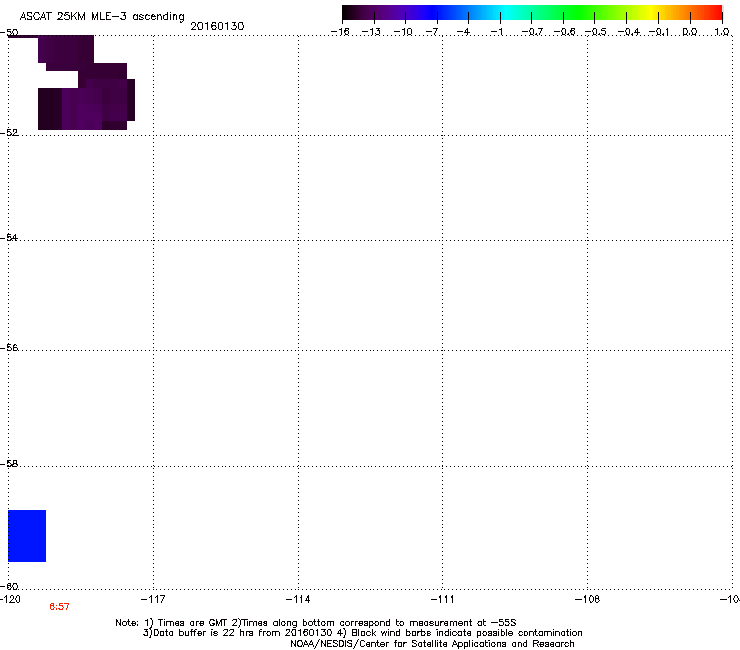Click the NOAA/NESDIS credit line

point(432,644)
